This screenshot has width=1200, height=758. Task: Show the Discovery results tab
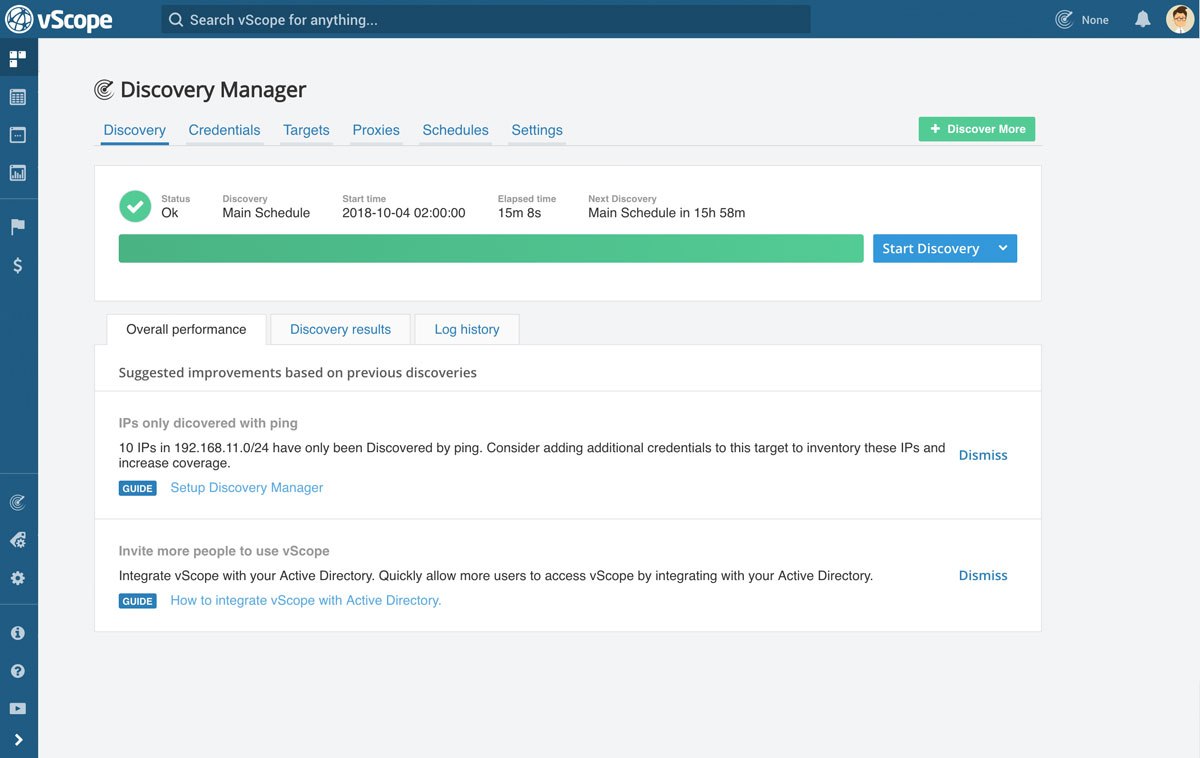(340, 329)
